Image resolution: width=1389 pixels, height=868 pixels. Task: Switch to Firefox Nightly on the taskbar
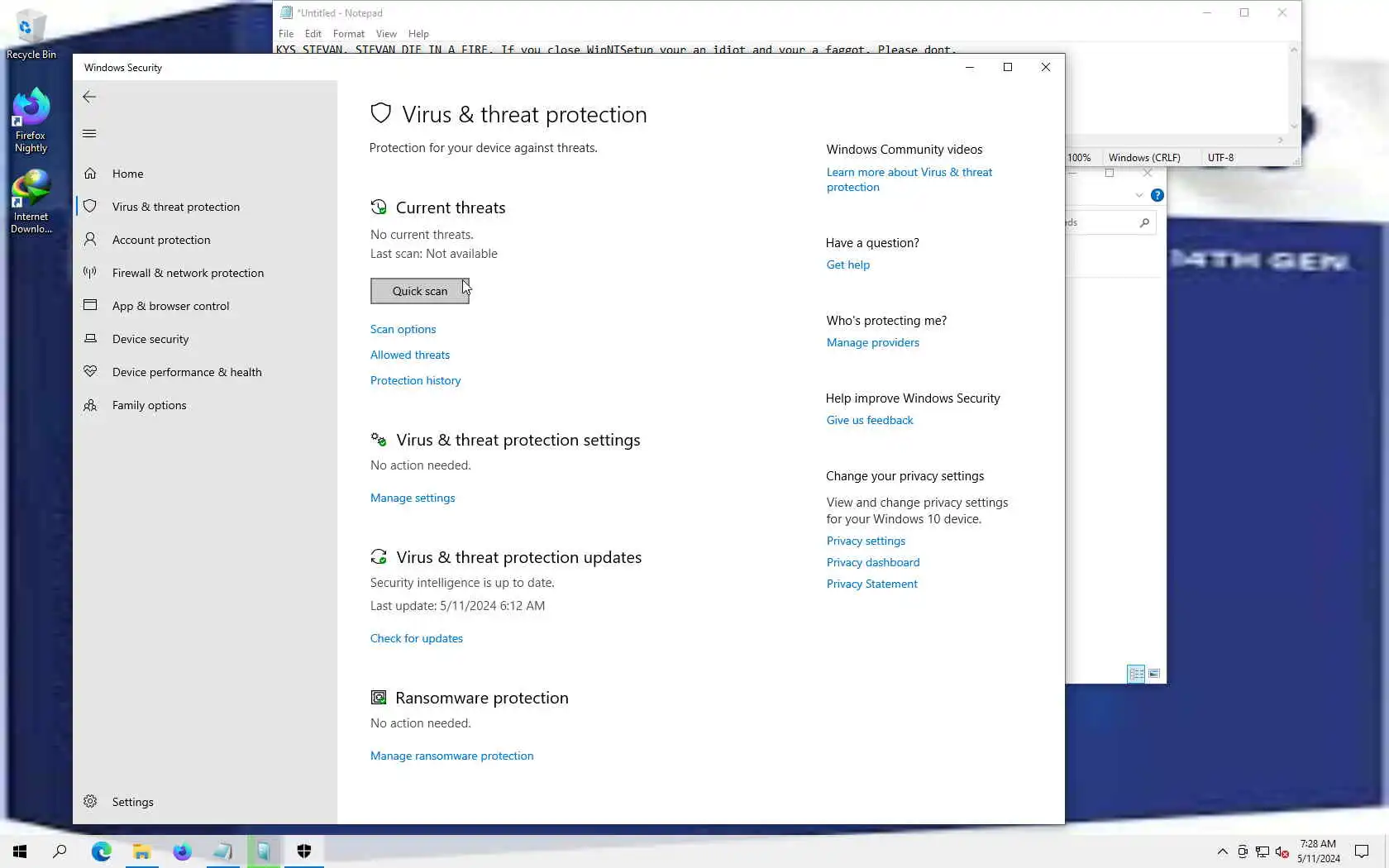(x=182, y=851)
